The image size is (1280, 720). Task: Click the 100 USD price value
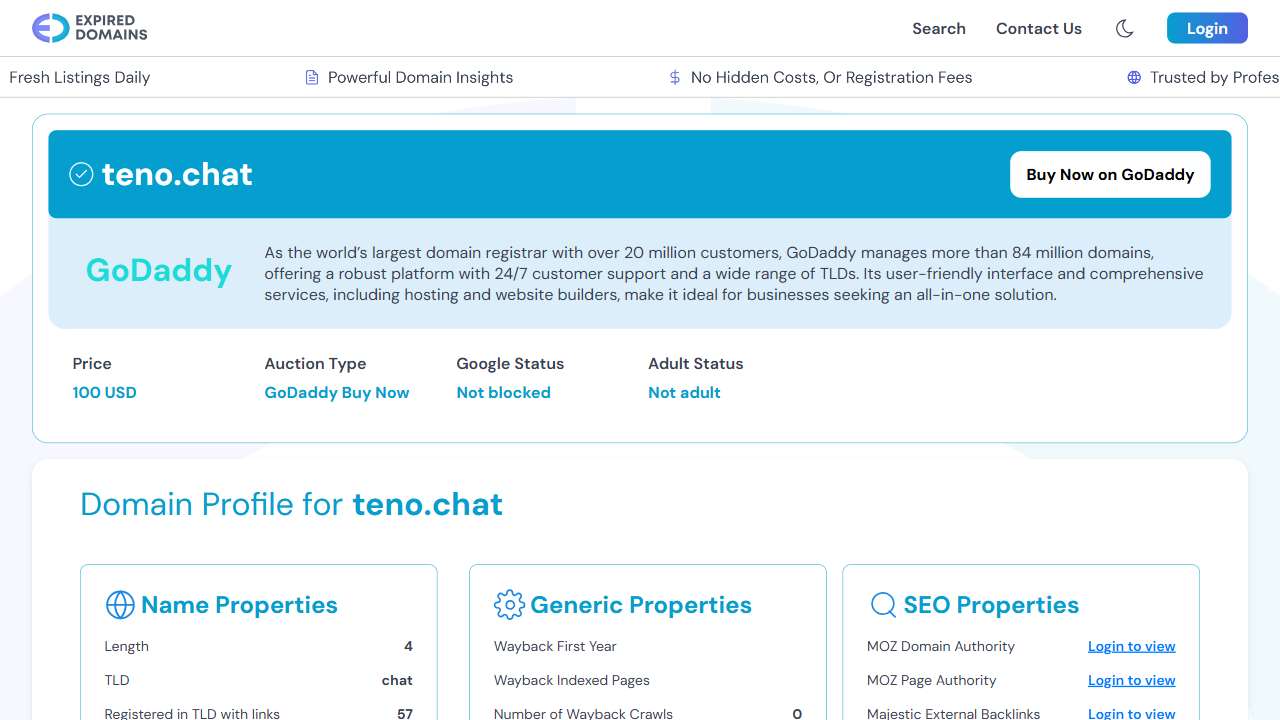(104, 393)
